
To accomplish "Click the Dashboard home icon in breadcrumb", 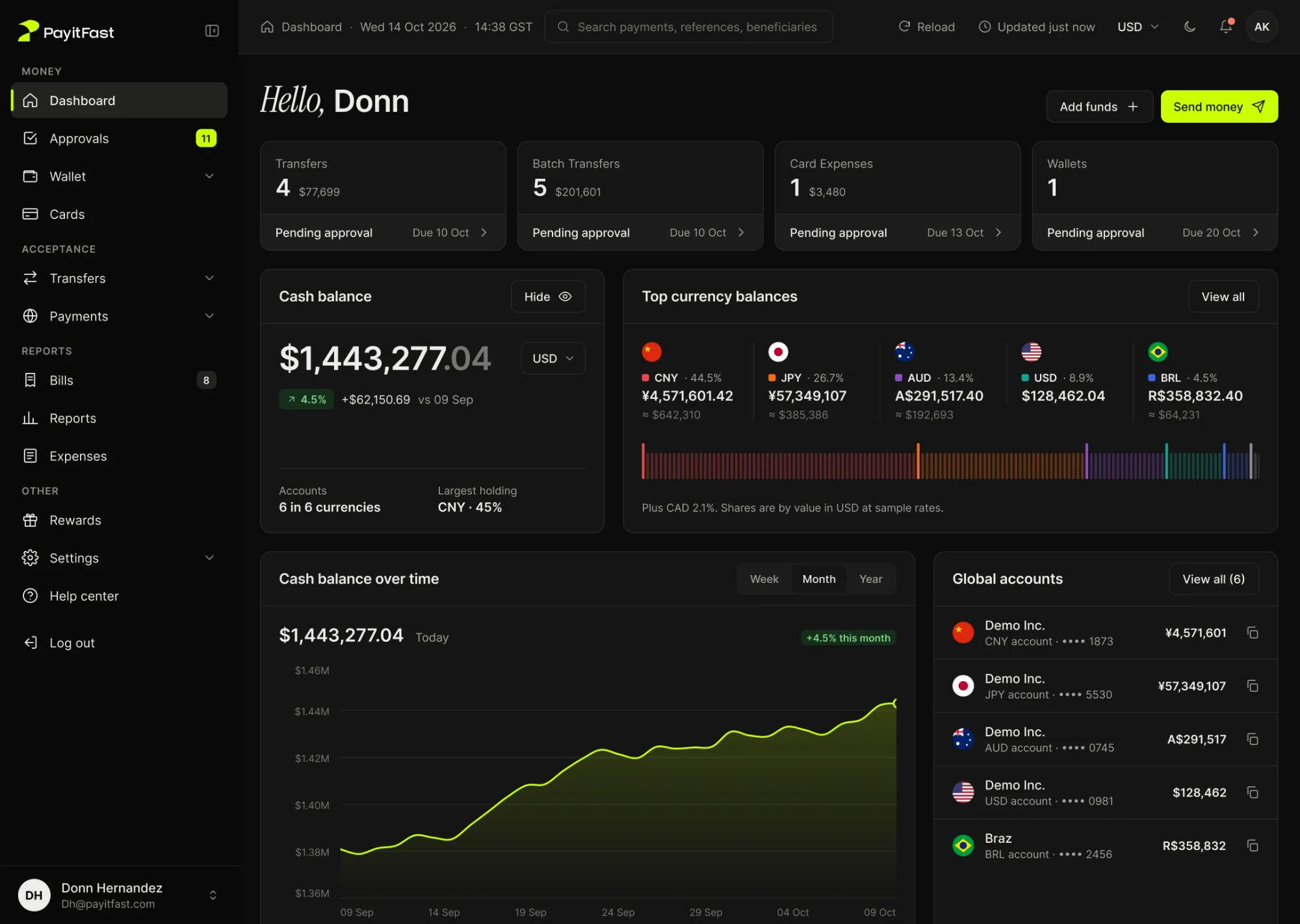I will (267, 27).
